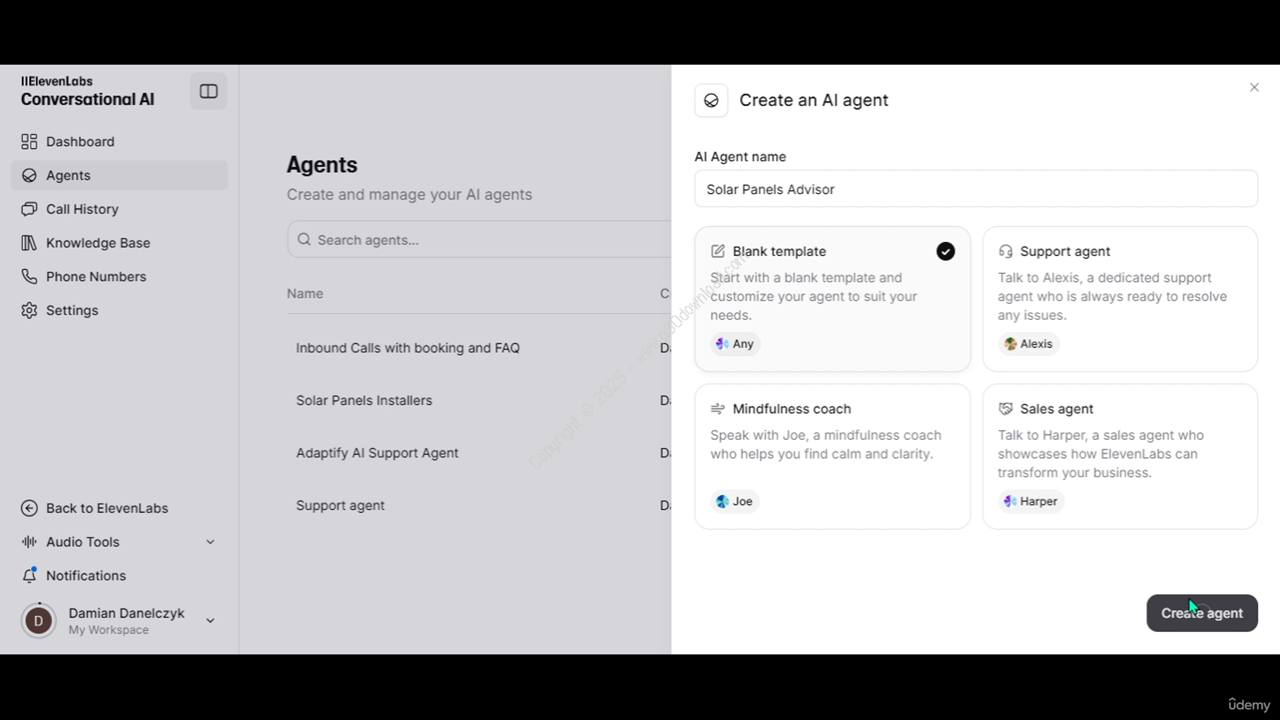Open Inbound Calls with booking and FAQ agent
The height and width of the screenshot is (720, 1280).
(x=408, y=348)
